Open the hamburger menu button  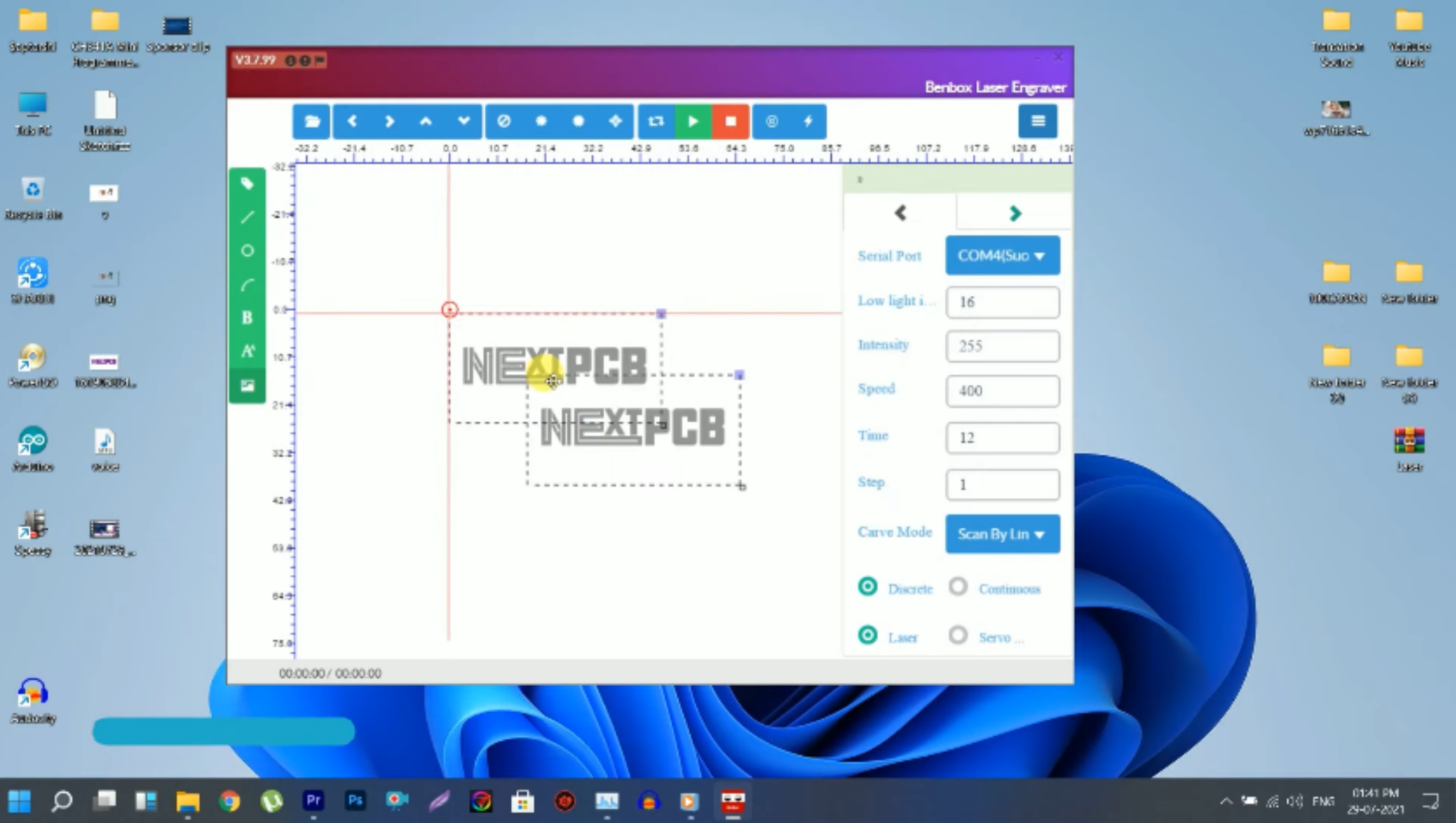pos(1037,121)
